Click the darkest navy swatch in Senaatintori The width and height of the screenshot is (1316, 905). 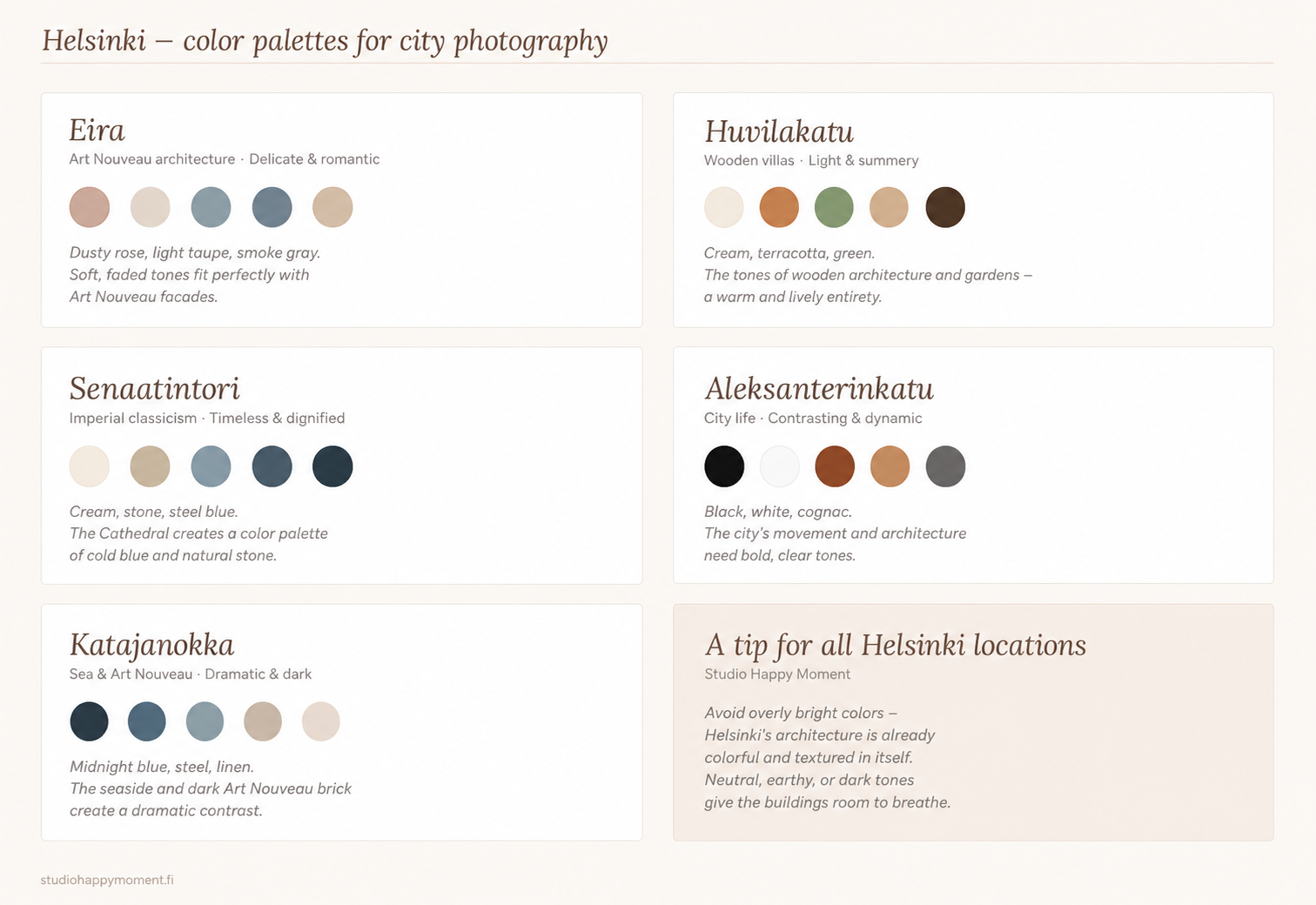pos(332,466)
